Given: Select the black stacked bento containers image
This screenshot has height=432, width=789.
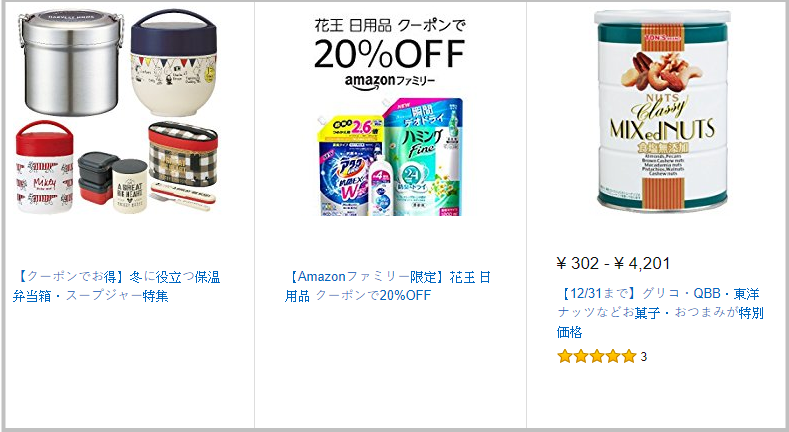Looking at the screenshot, I should click(x=97, y=178).
